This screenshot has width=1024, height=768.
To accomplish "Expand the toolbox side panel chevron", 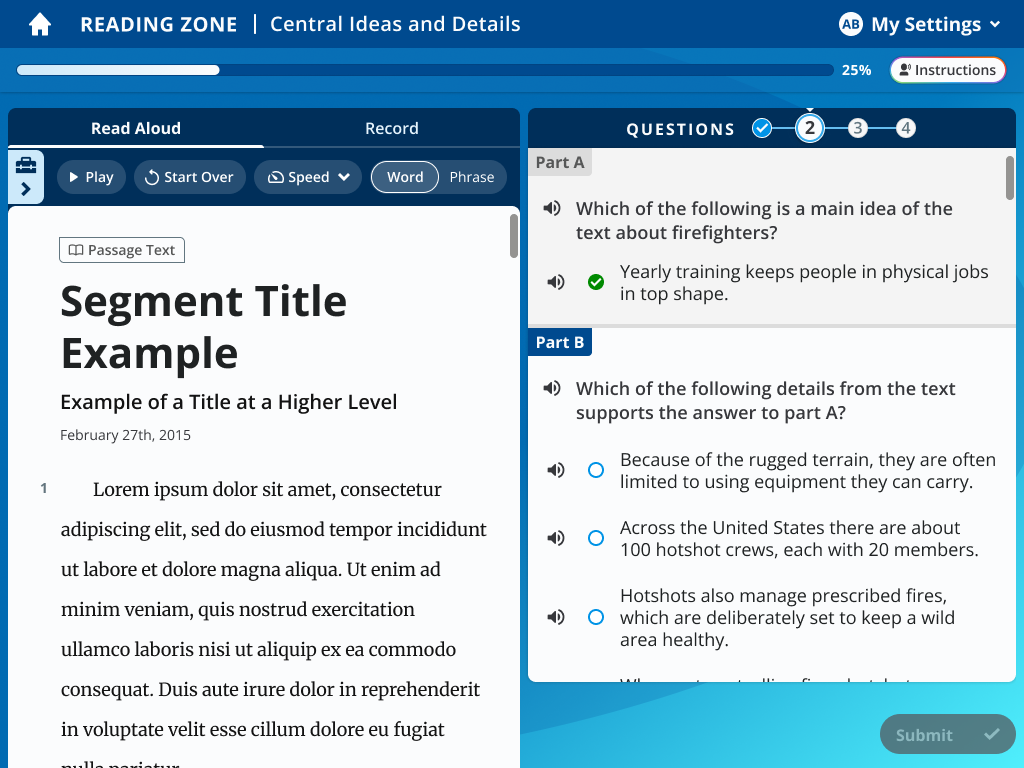I will click(26, 189).
